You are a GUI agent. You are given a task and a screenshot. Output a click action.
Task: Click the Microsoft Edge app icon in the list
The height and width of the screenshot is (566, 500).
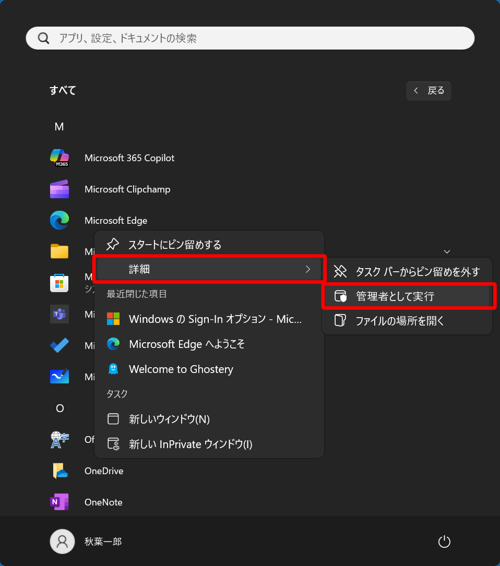pos(60,220)
